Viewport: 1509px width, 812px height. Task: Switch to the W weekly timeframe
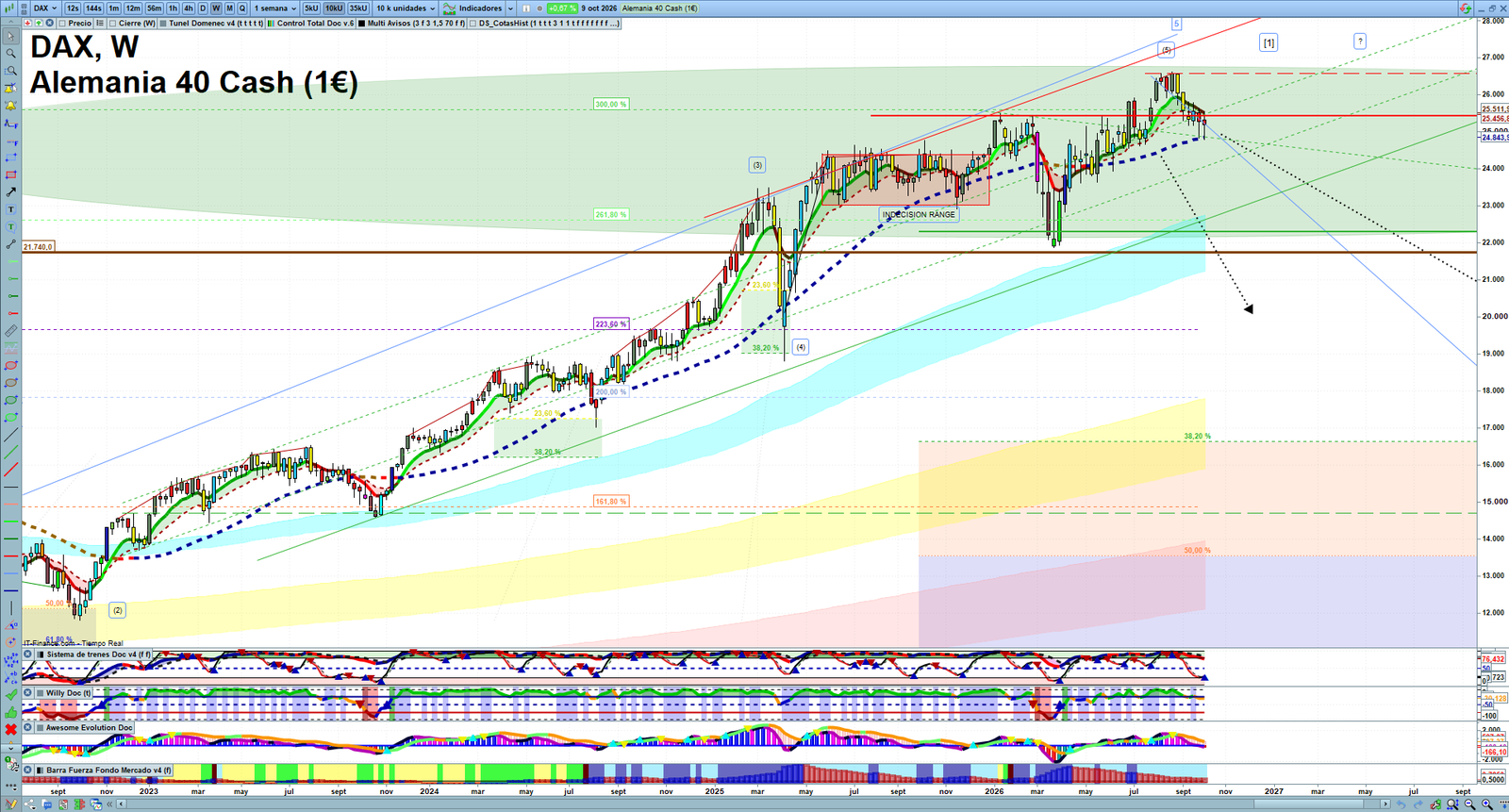coord(216,8)
